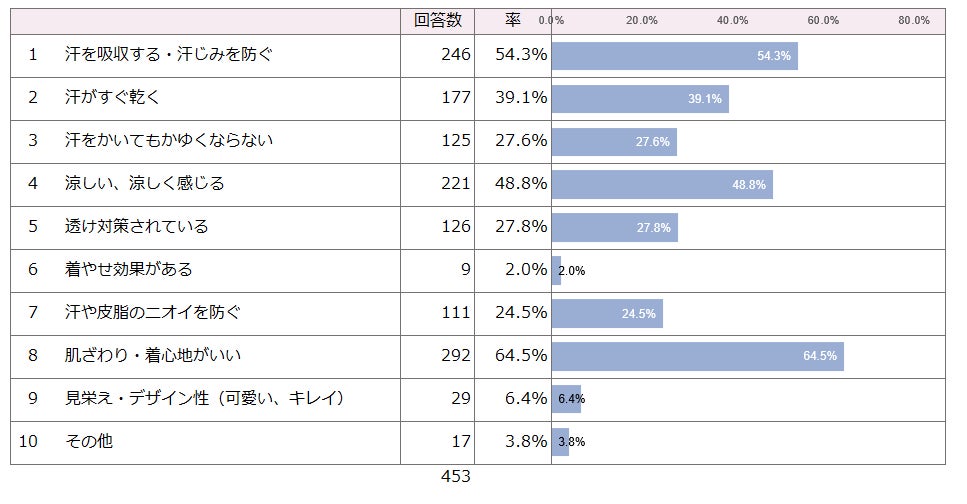Select the small 2.0% bar in row 6
The height and width of the screenshot is (504, 967).
(556, 271)
